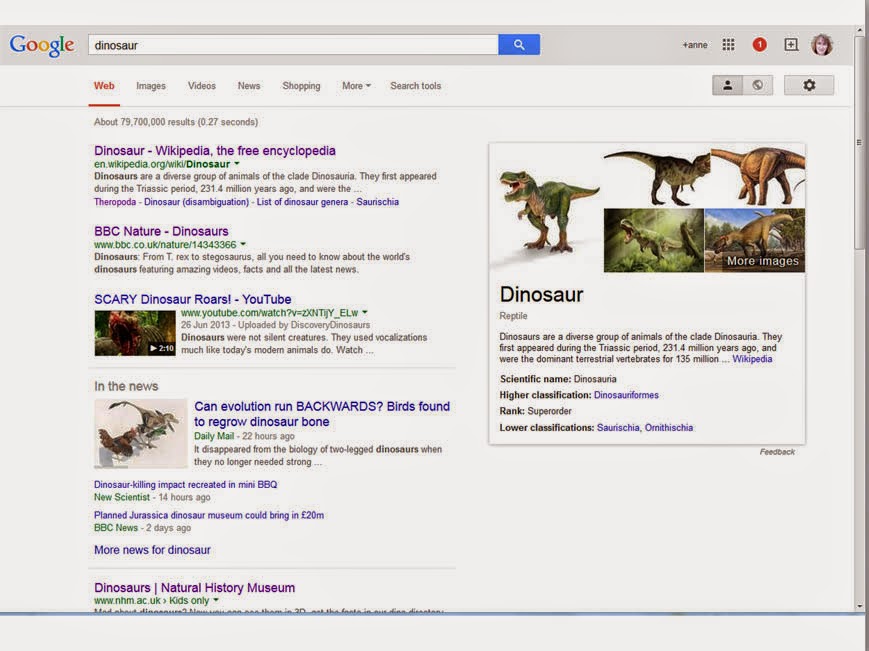Click the page scrollbar thumb

point(860,143)
